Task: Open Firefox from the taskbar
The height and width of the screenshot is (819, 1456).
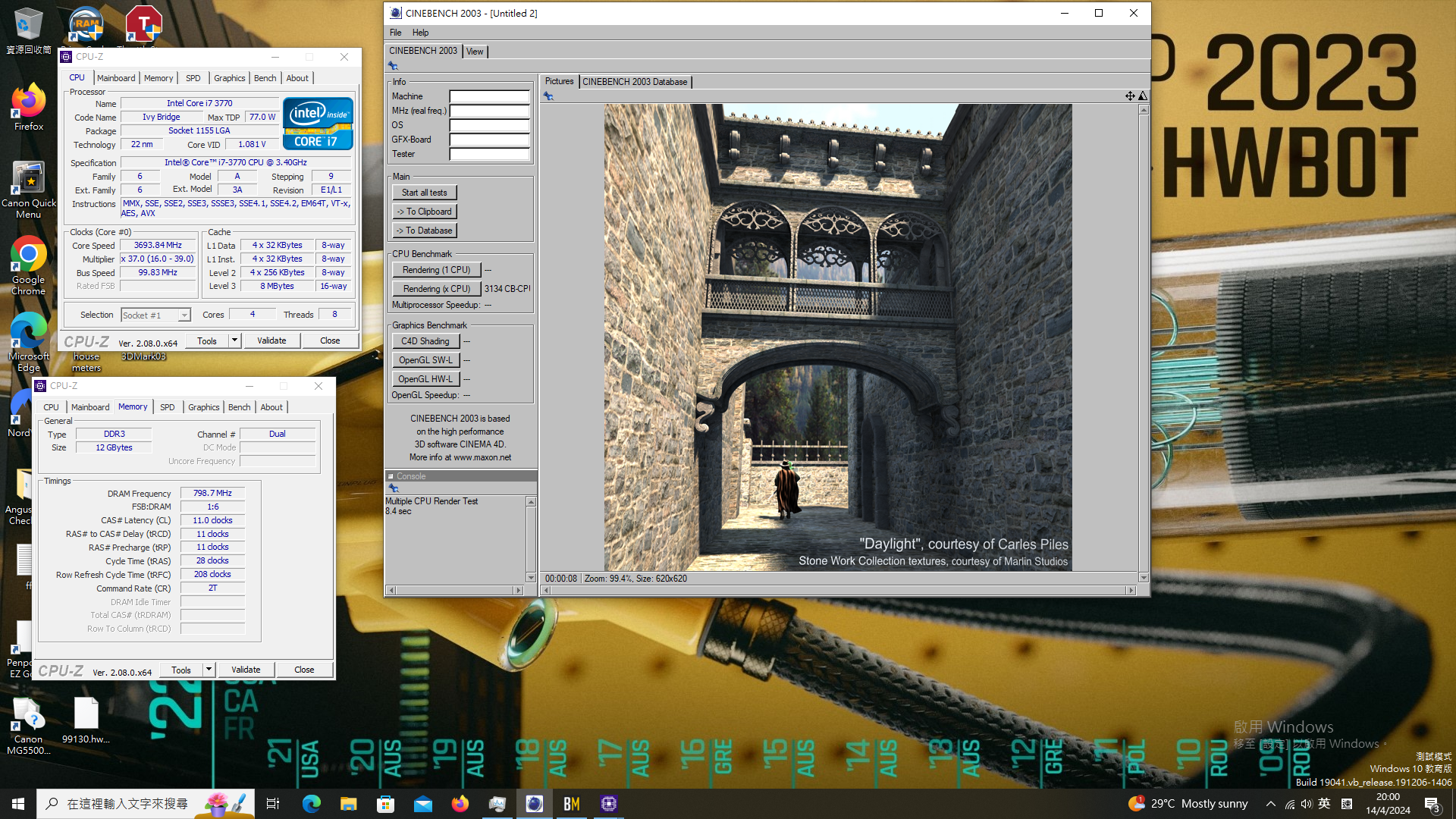Action: pyautogui.click(x=460, y=804)
